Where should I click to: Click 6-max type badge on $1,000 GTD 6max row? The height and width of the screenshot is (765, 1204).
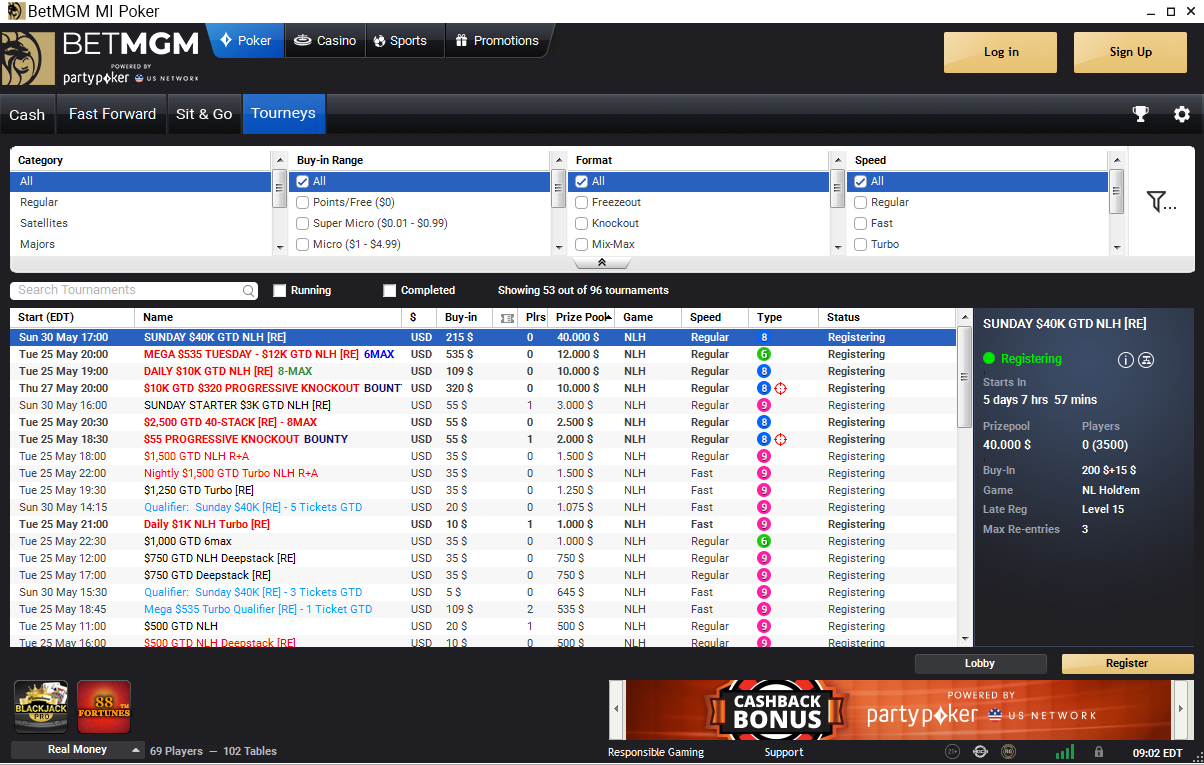pos(764,541)
